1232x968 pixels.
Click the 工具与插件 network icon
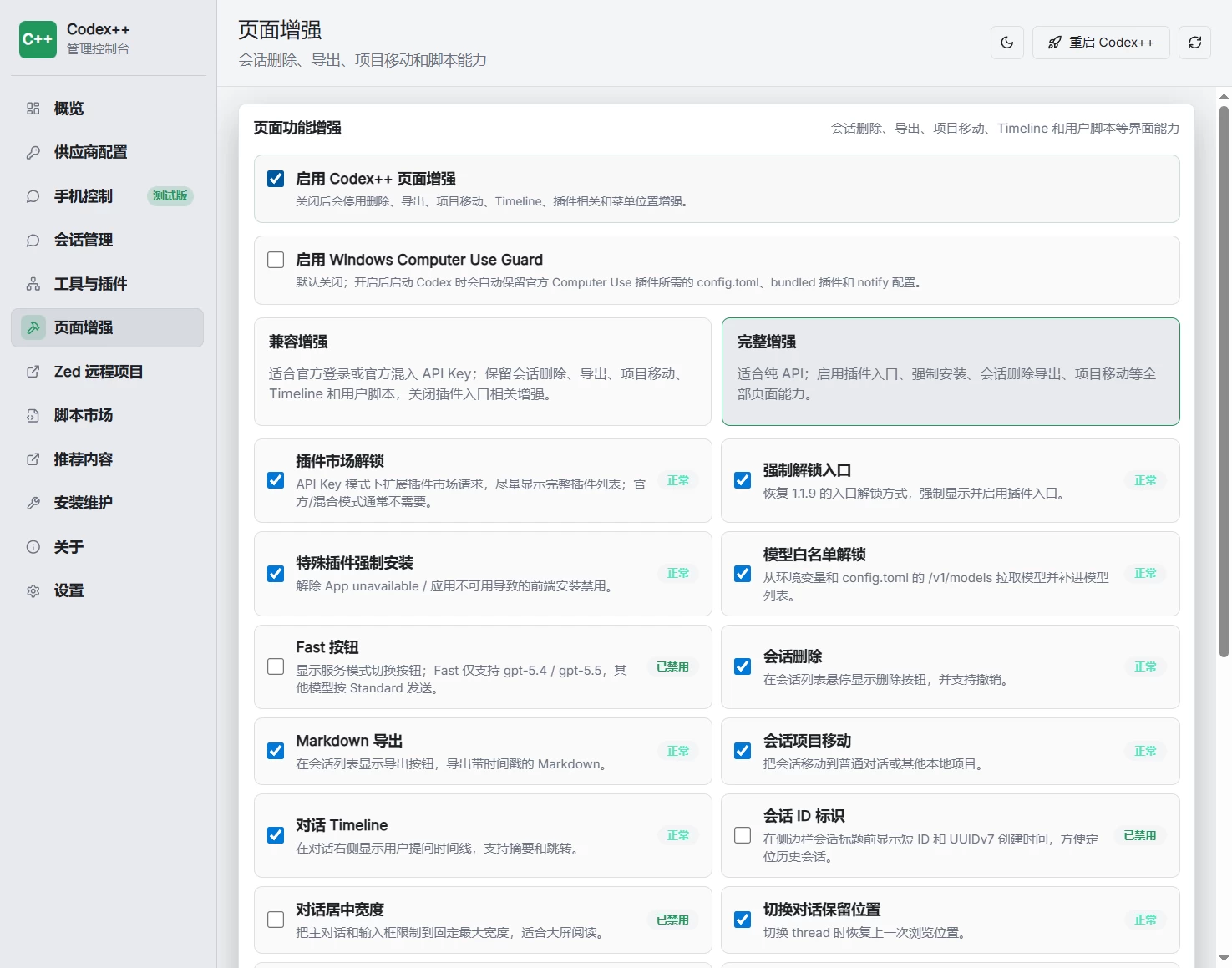(x=33, y=284)
